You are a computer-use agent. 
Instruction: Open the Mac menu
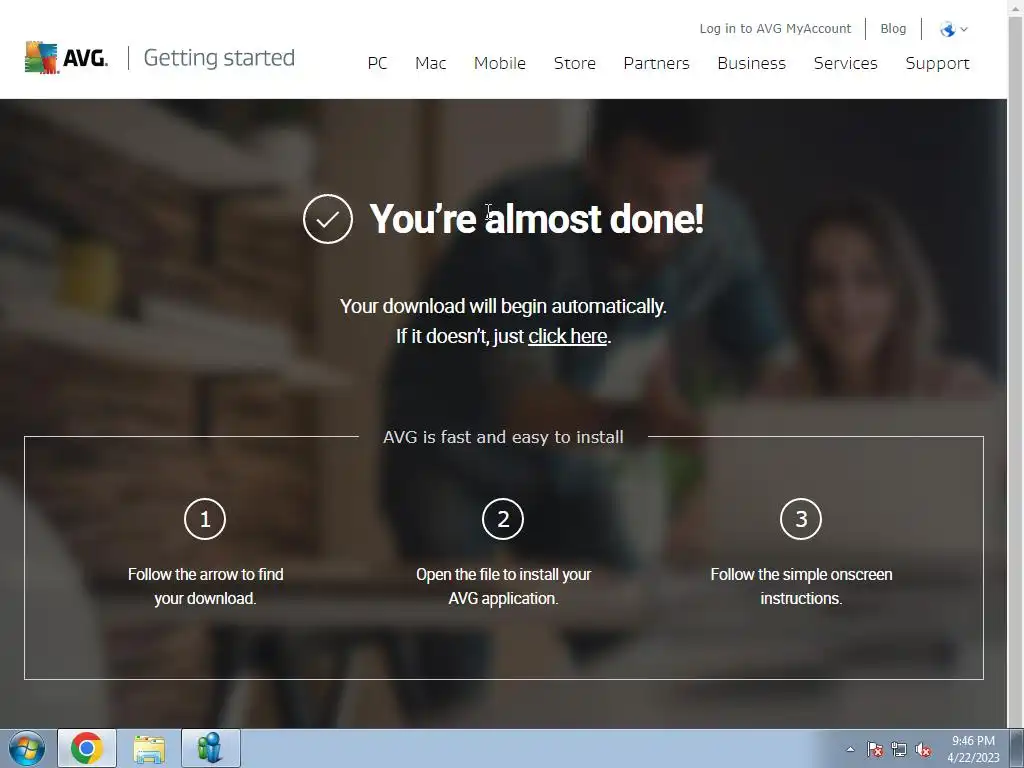[430, 63]
